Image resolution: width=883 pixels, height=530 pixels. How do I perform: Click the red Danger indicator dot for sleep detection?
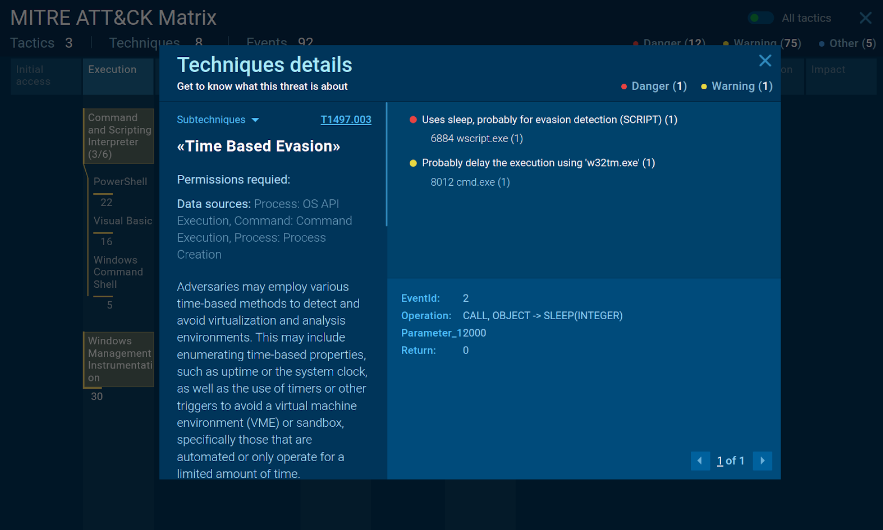click(413, 119)
